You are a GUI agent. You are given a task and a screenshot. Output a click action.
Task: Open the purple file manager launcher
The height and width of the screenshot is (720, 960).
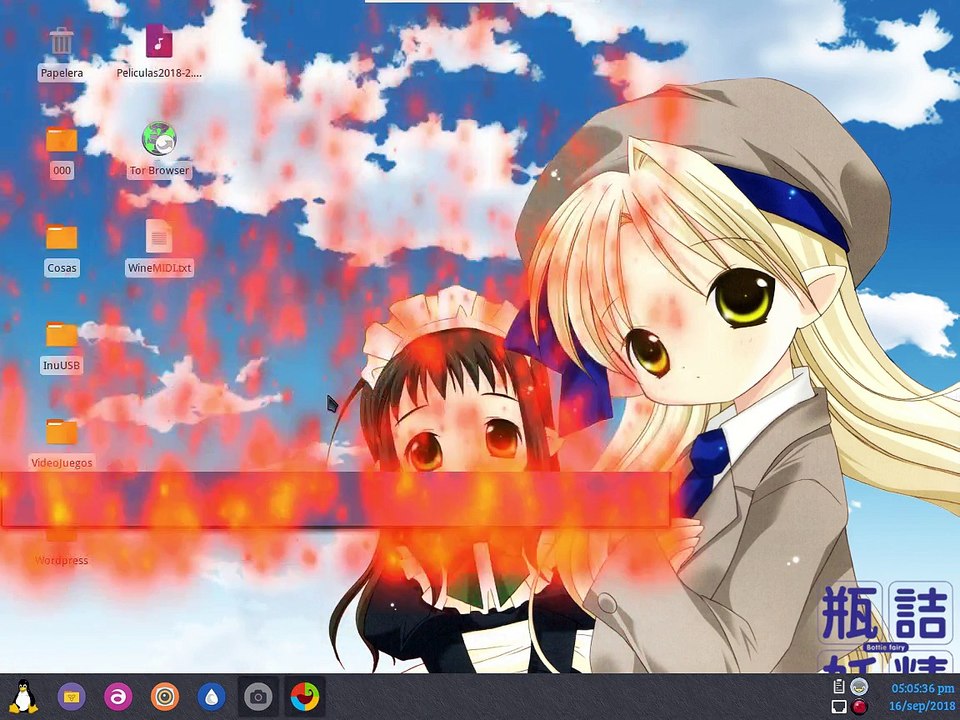[72, 697]
